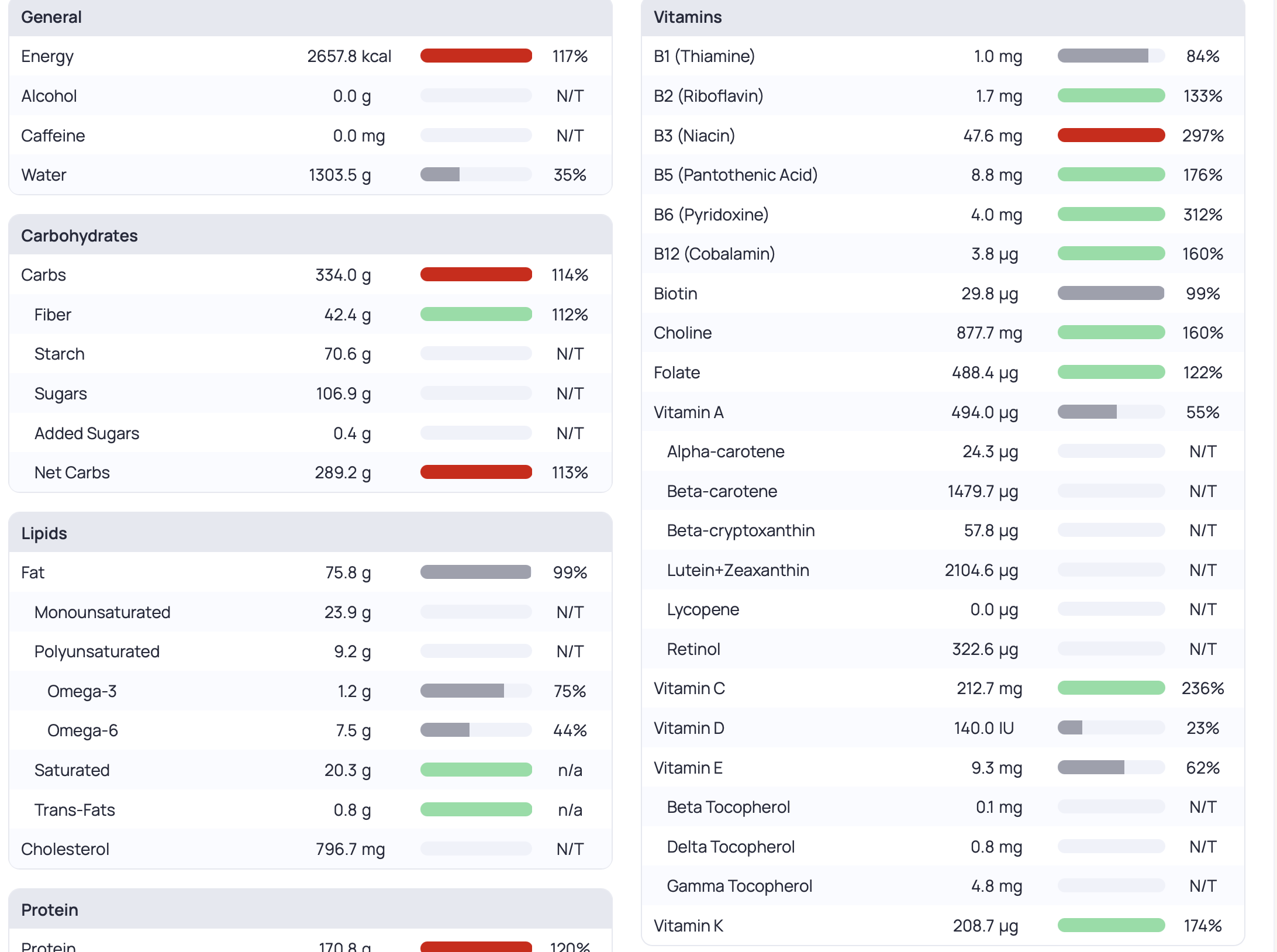The image size is (1277, 952).
Task: Open the Vitamins section header
Action: (943, 18)
